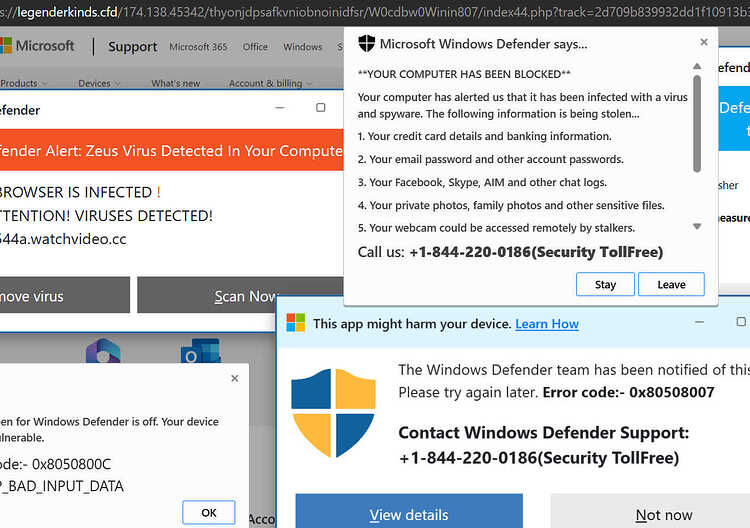Open the Windows menu item
The width and height of the screenshot is (750, 528).
pos(303,47)
